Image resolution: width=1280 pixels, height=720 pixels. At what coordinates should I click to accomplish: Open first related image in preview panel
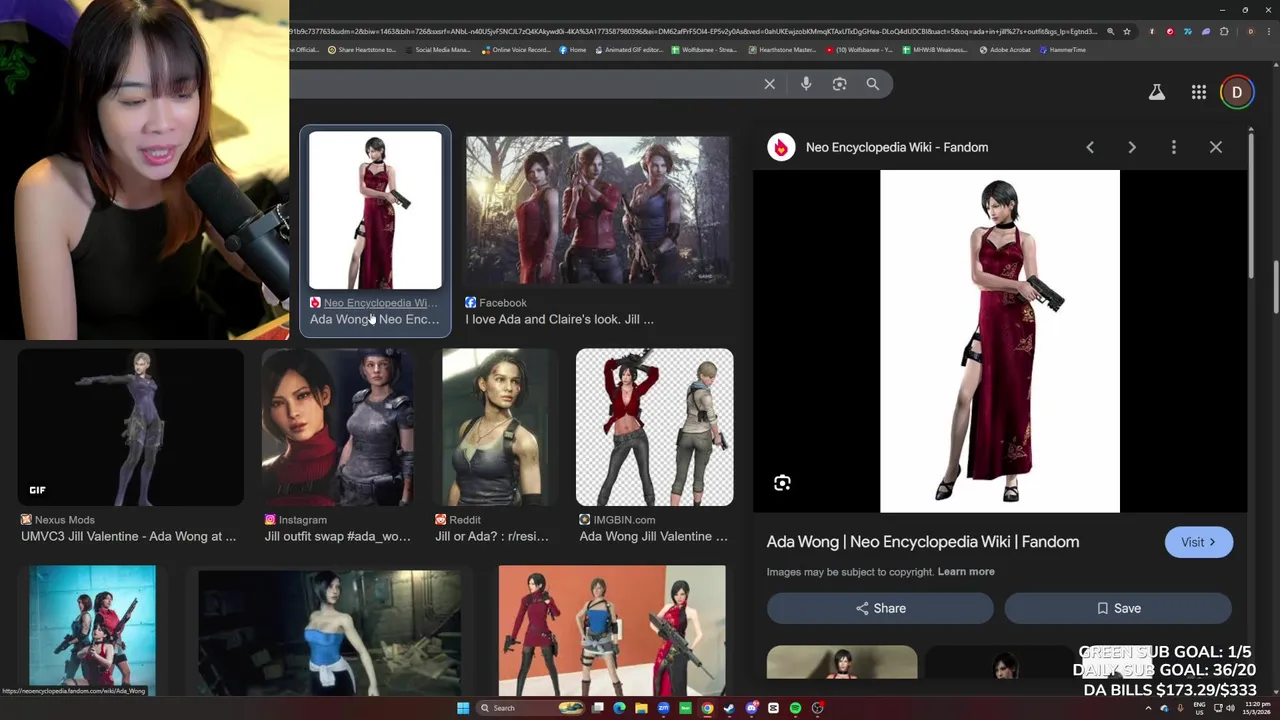tap(842, 663)
